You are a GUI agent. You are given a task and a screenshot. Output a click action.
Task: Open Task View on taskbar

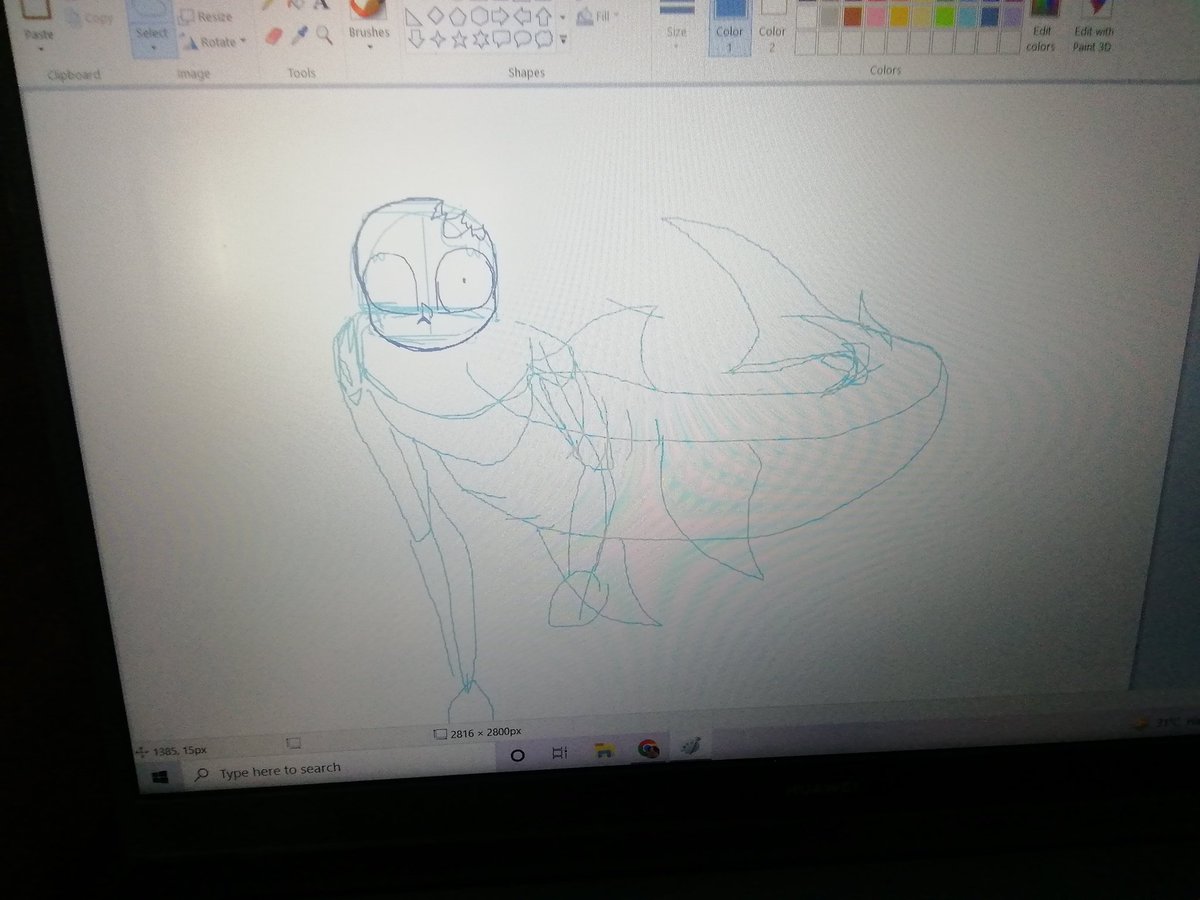tap(560, 753)
